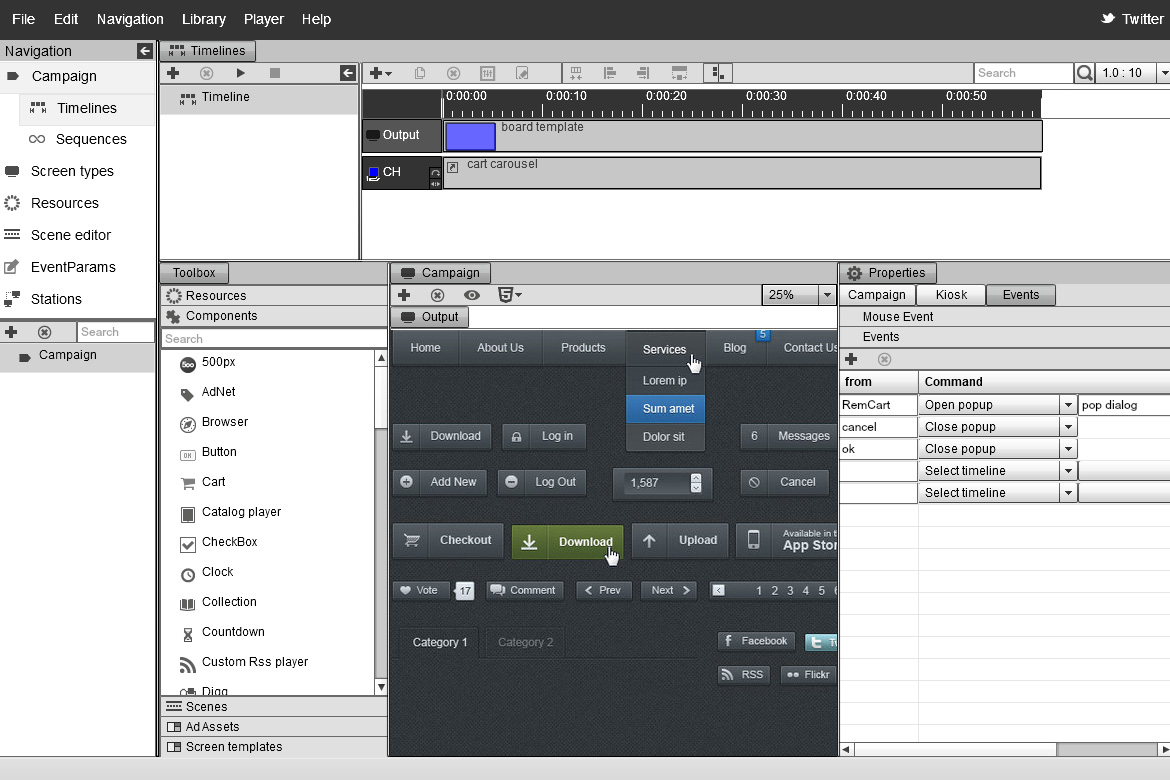Click the Twitter bird icon
This screenshot has height=780, width=1170.
click(x=1108, y=19)
